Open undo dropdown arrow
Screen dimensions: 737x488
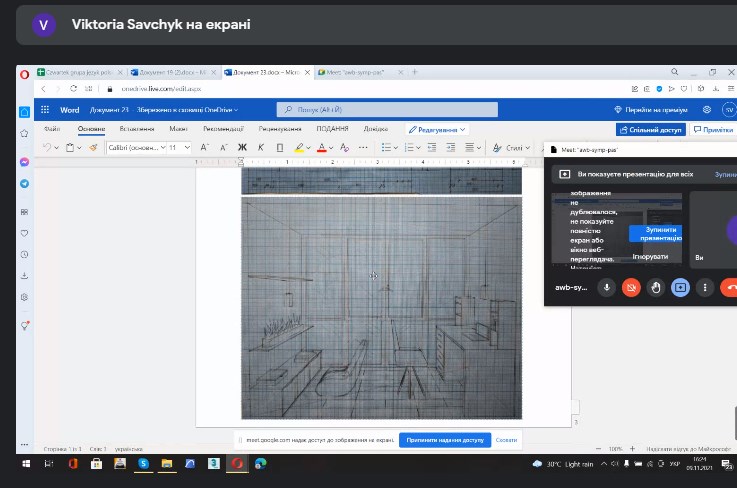(56, 148)
